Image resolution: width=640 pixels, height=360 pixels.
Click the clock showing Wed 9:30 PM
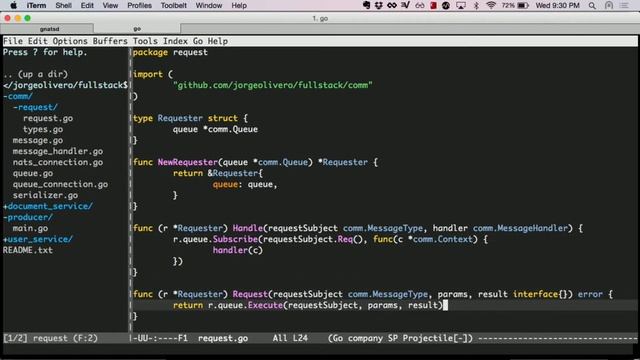click(557, 5)
